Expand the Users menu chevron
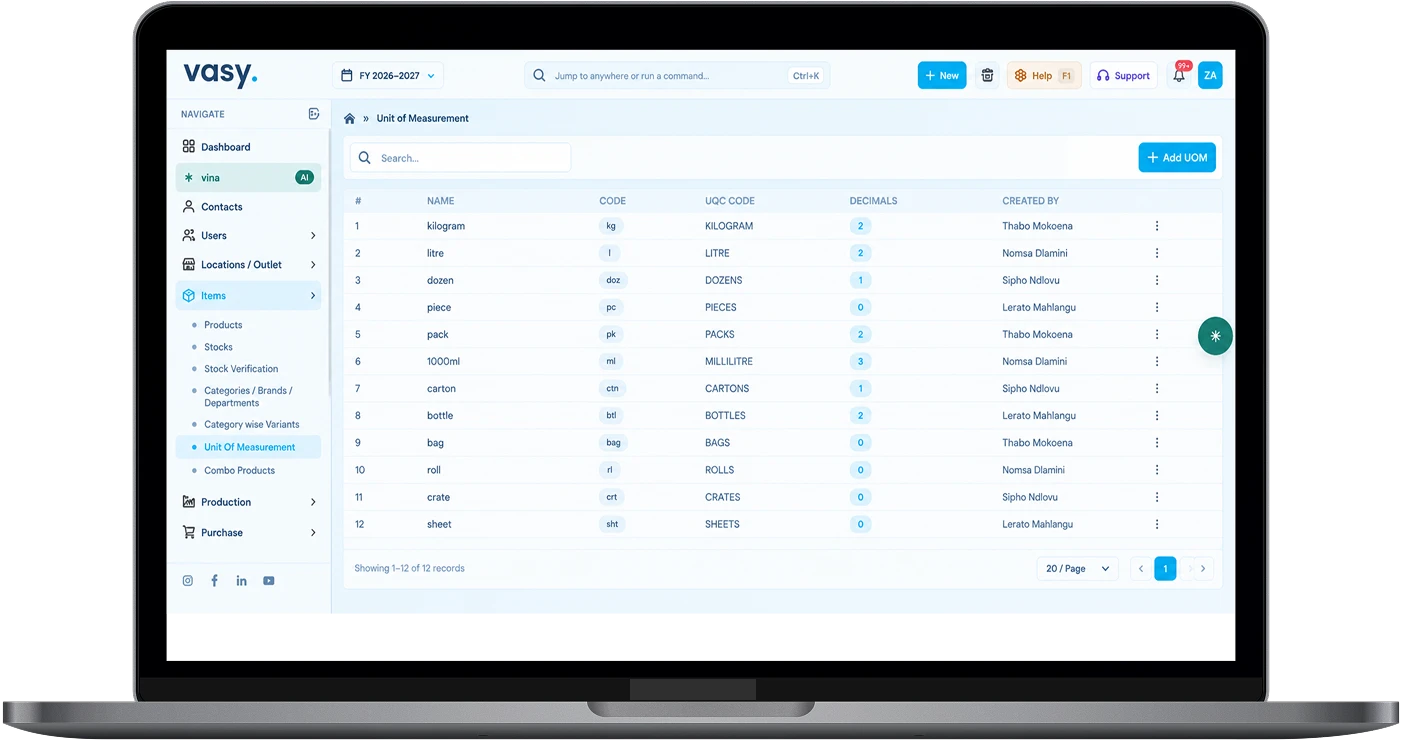The width and height of the screenshot is (1402, 741). (x=313, y=236)
